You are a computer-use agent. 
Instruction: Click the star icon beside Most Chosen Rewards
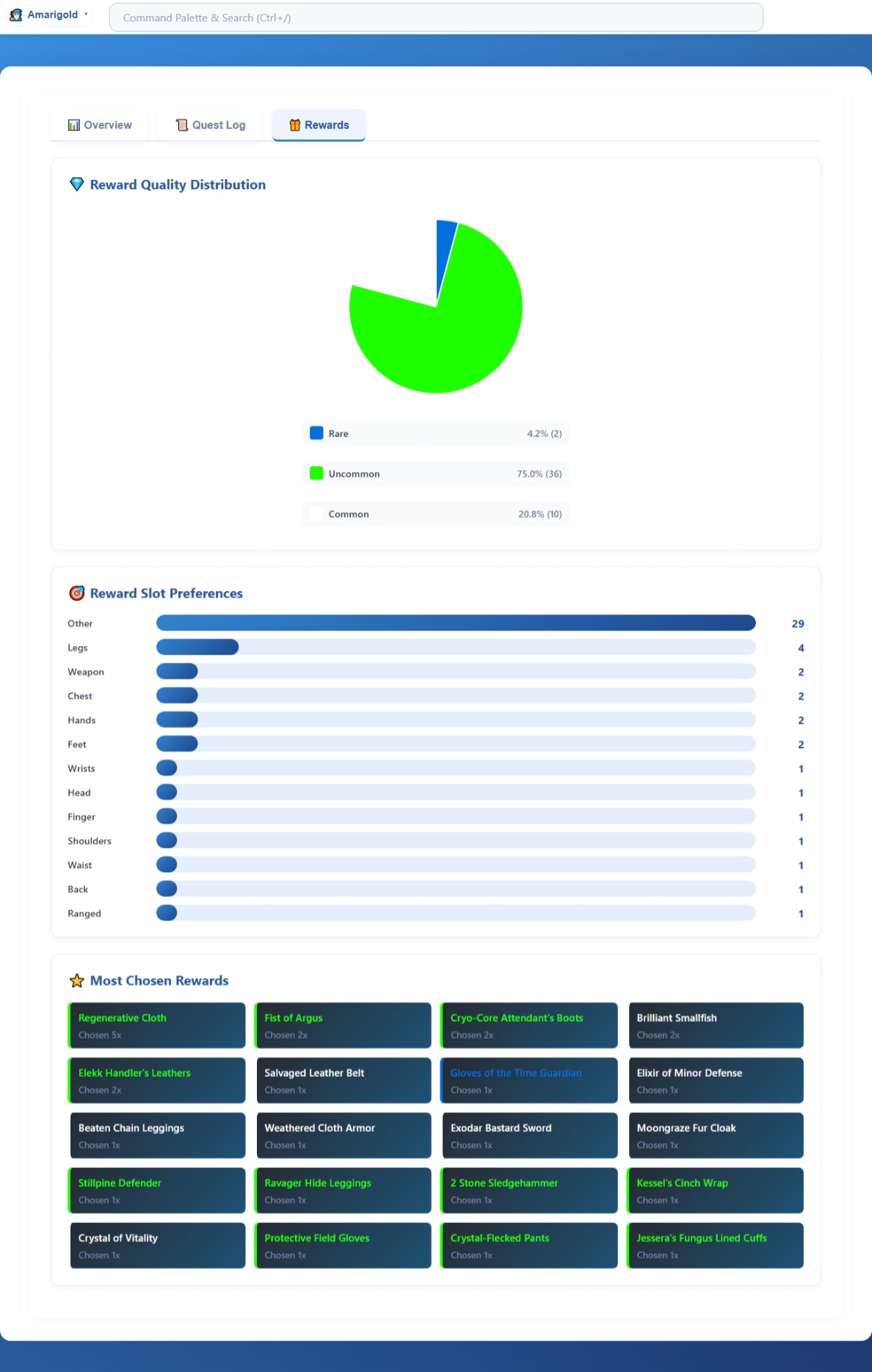point(76,981)
